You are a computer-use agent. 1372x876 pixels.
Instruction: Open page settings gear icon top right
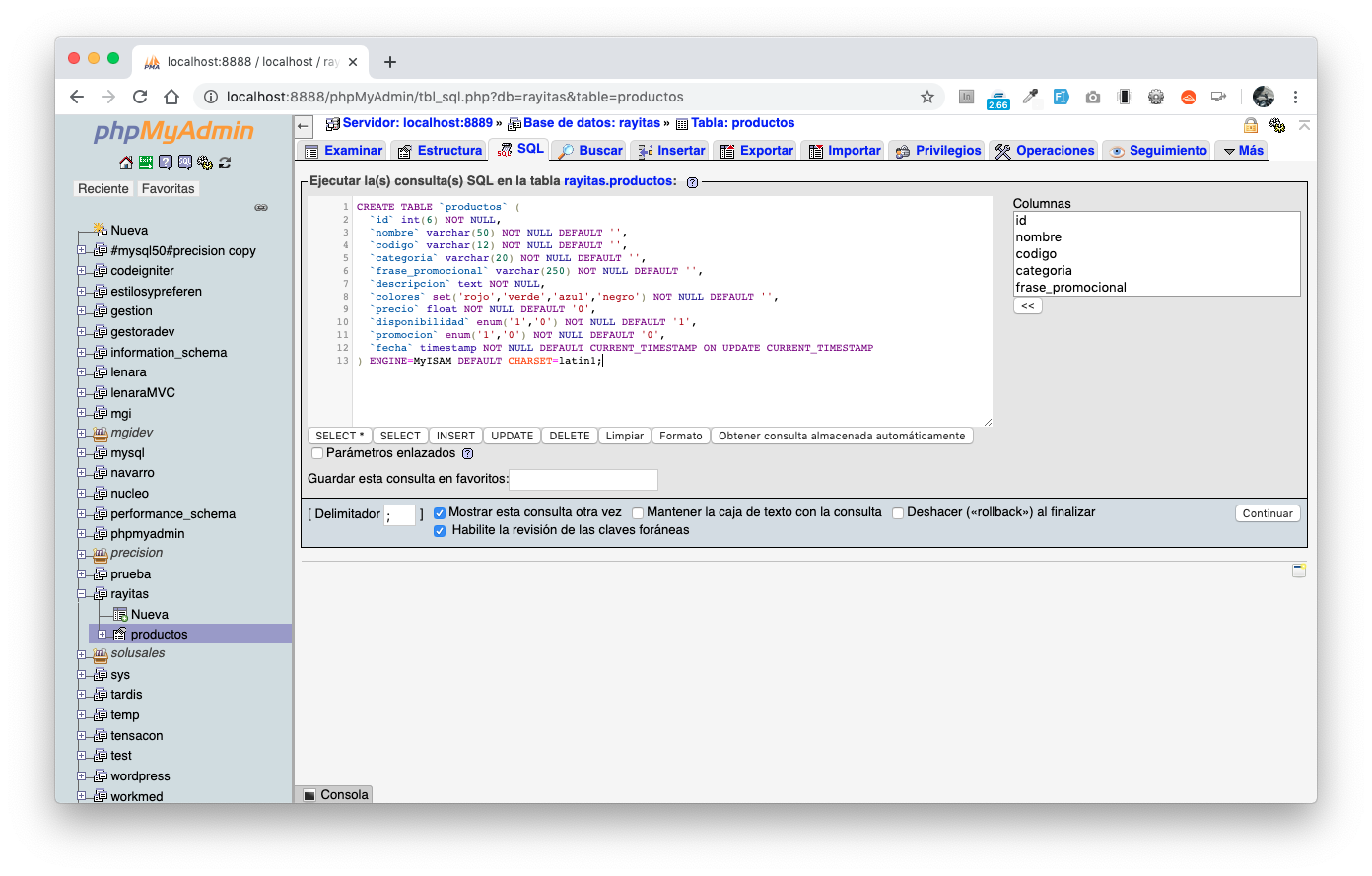tap(1277, 125)
